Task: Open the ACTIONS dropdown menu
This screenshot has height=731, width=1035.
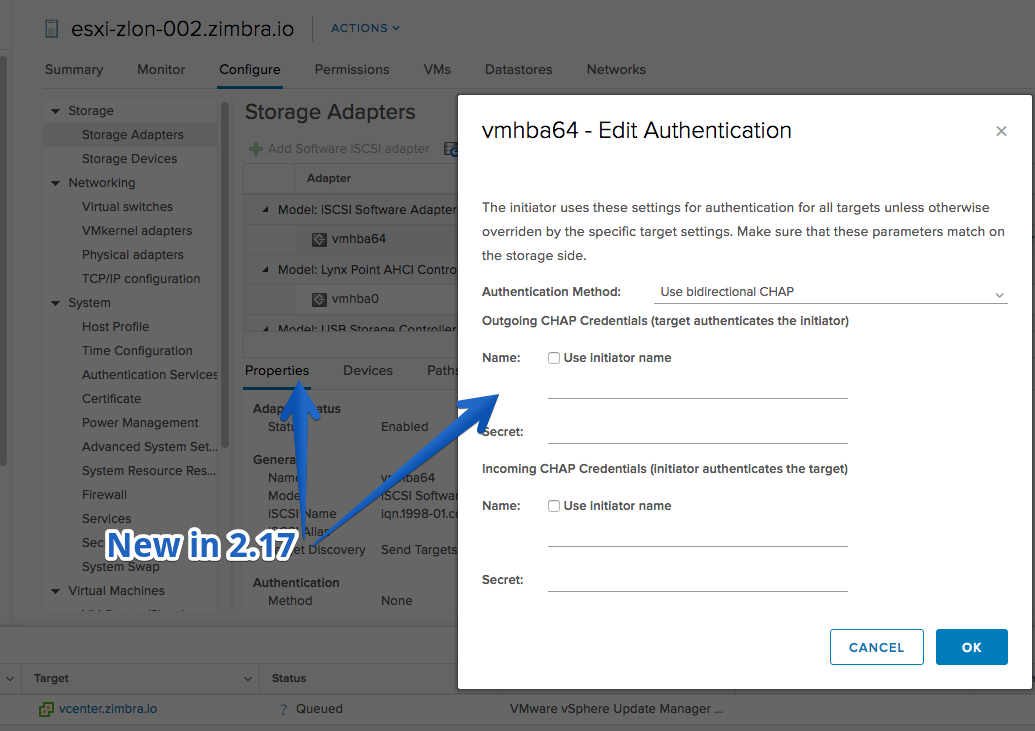Action: pos(365,28)
